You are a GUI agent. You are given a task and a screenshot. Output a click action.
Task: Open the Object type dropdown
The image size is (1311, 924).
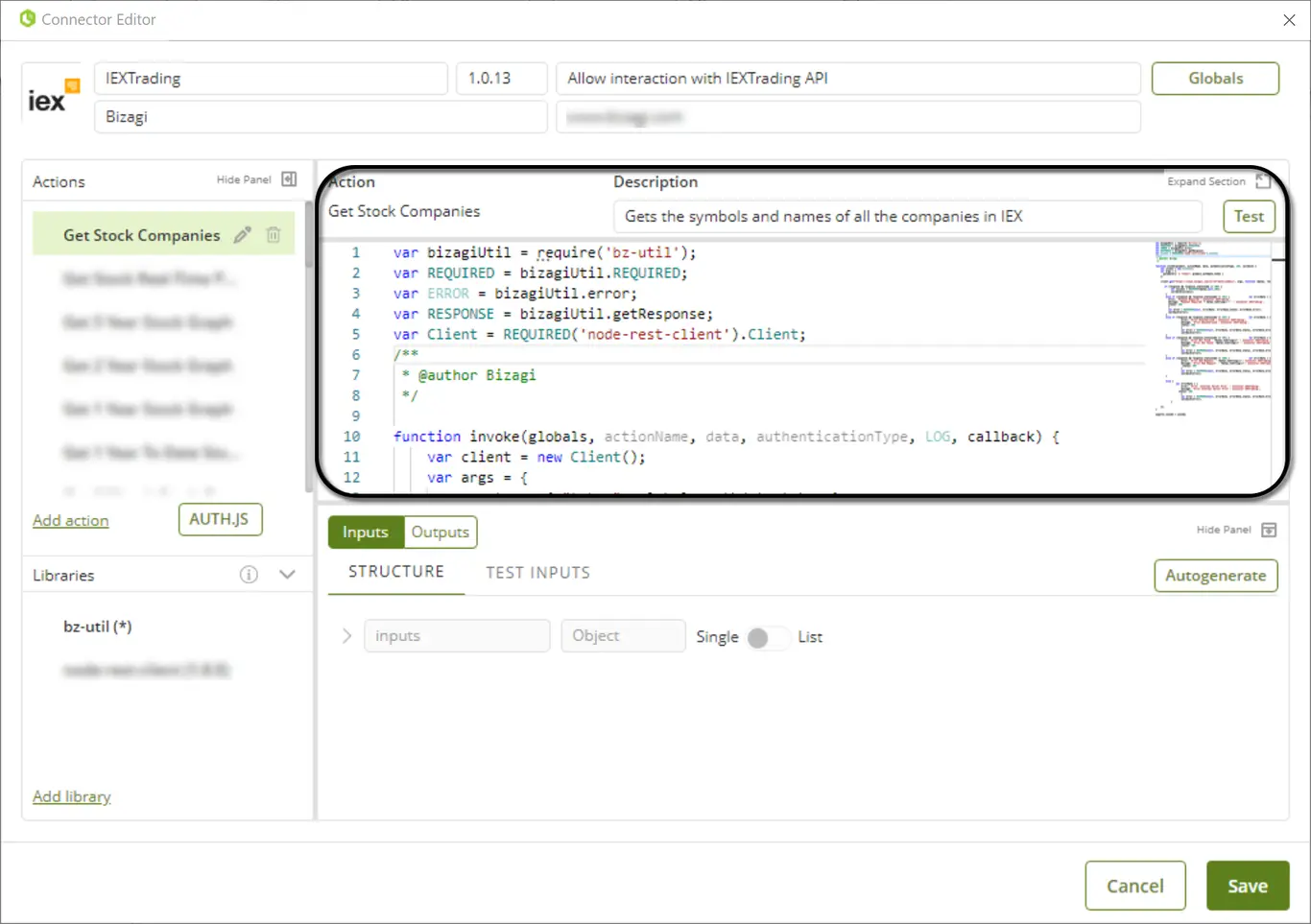pyautogui.click(x=623, y=636)
